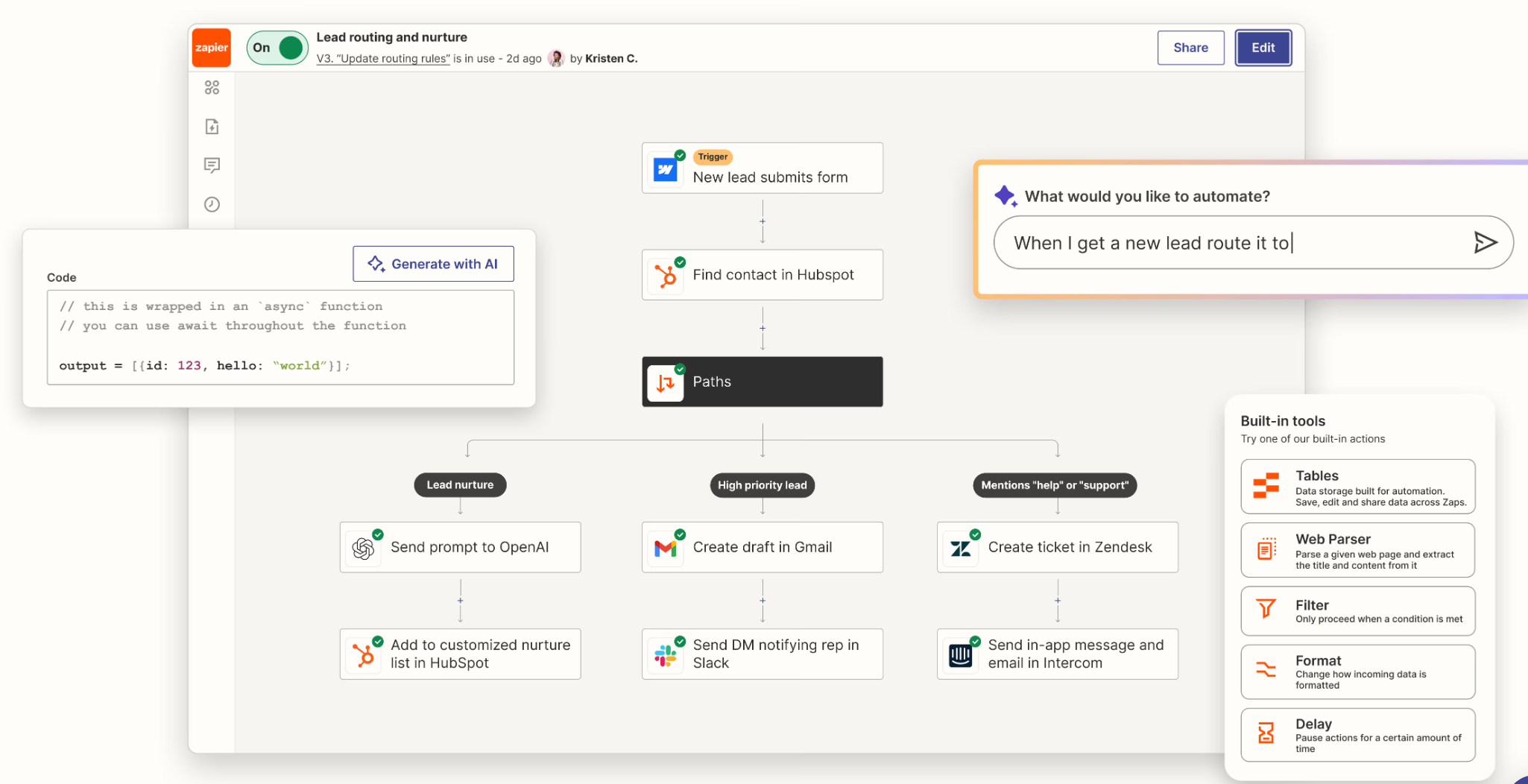Click HubSpot icon on nurture list step
Viewport: 1528px width, 784px height.
[363, 655]
